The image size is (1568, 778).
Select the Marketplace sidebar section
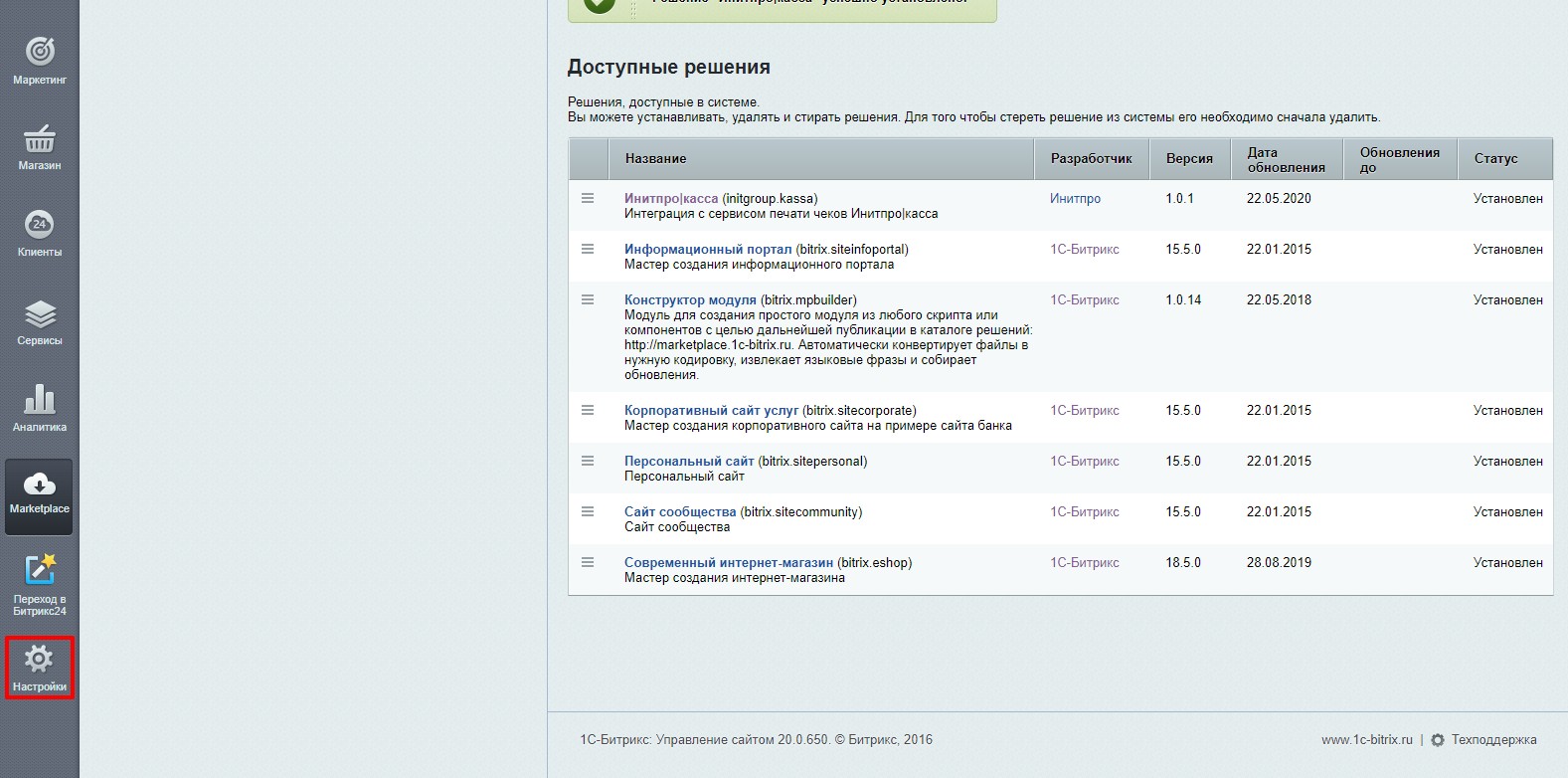40,496
